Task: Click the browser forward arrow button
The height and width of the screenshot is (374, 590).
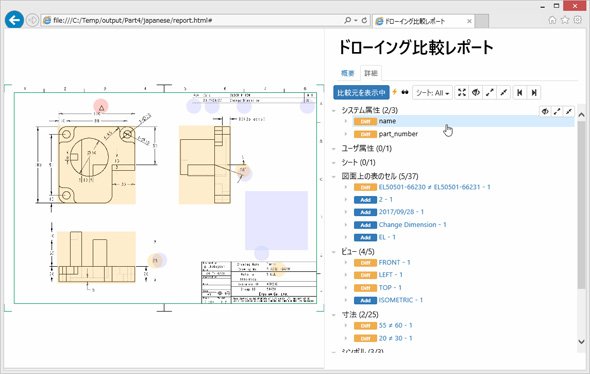Action: pyautogui.click(x=32, y=20)
